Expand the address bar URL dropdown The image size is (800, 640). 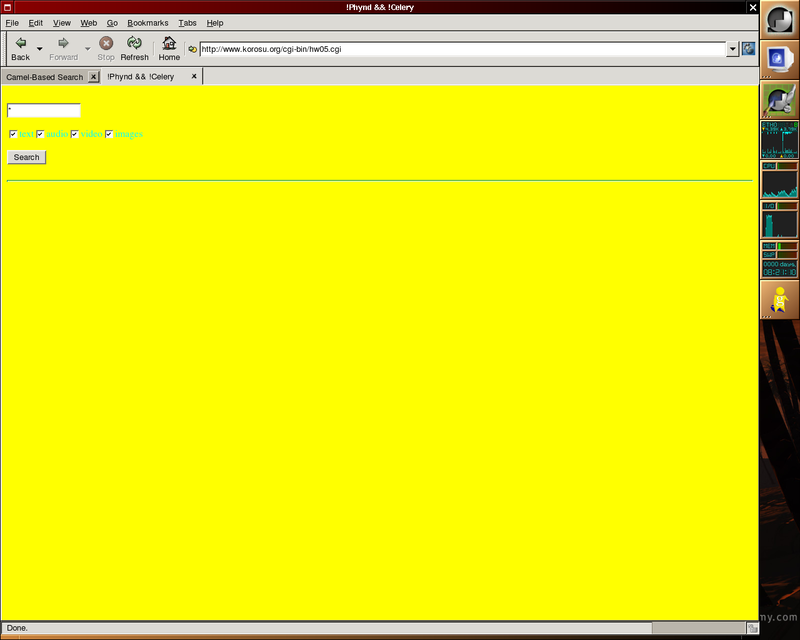[733, 49]
